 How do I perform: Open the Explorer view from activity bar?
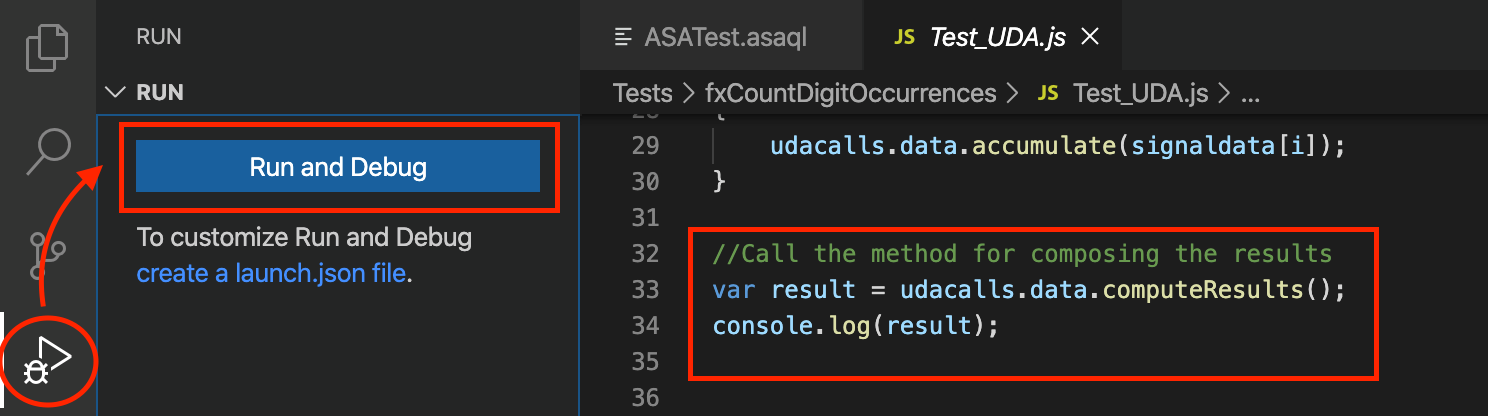click(x=47, y=47)
